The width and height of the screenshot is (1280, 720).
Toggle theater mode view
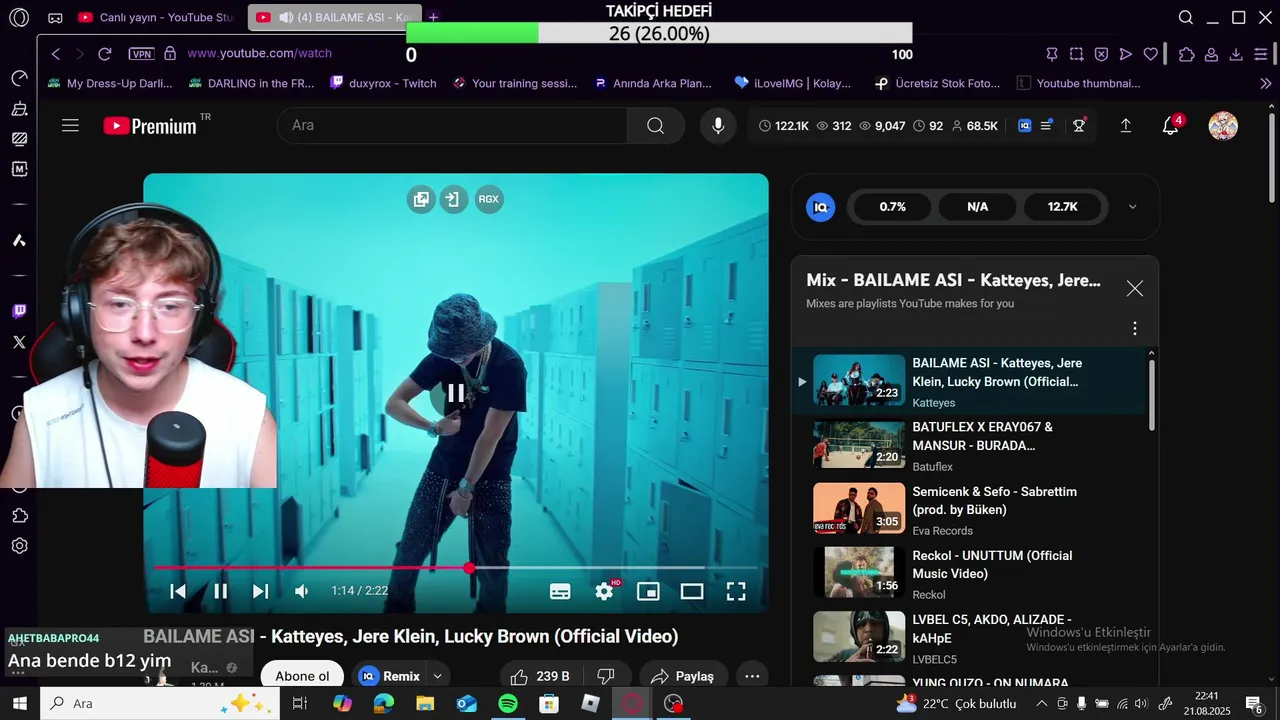pos(692,591)
